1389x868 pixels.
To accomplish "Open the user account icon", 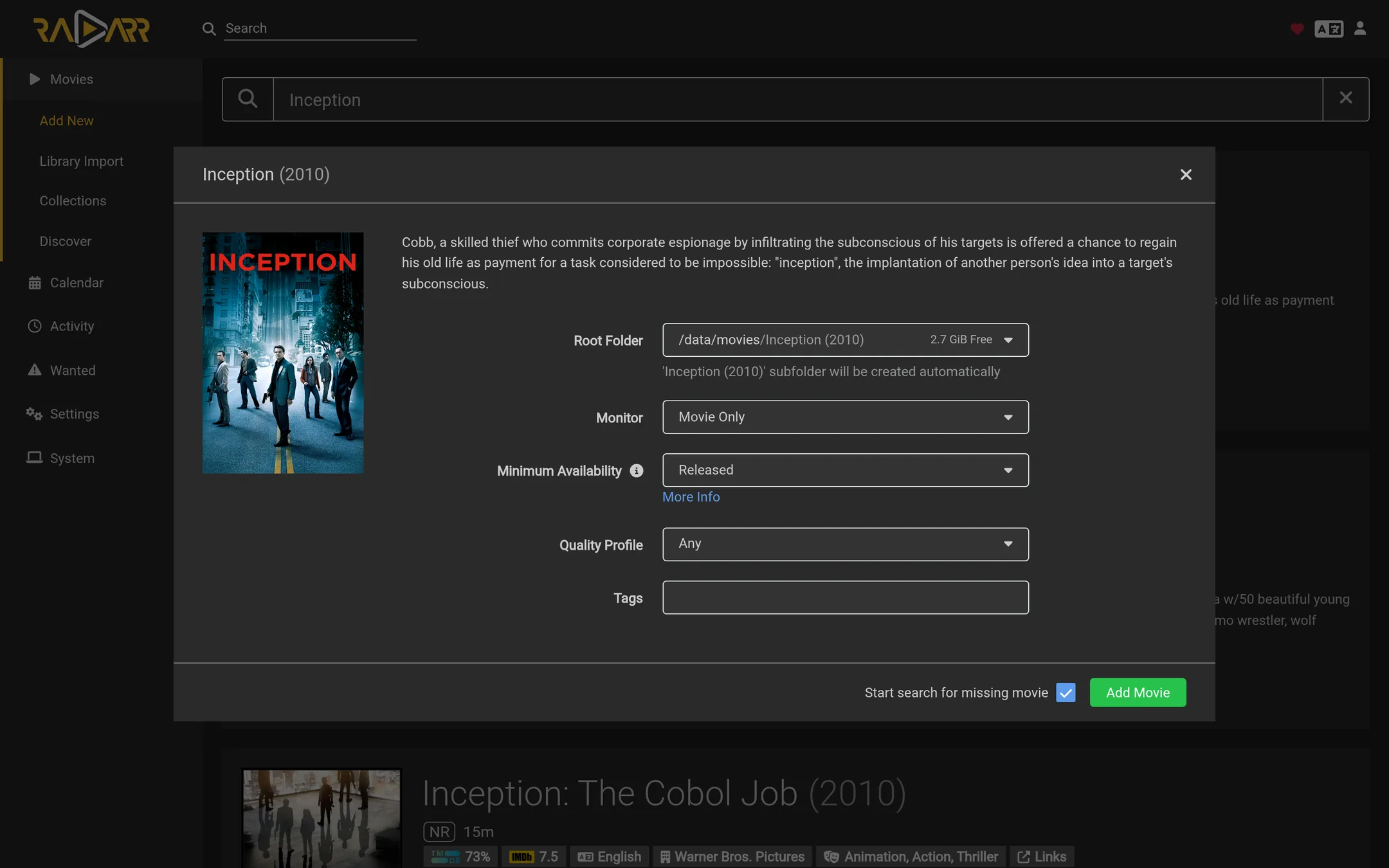I will point(1360,28).
